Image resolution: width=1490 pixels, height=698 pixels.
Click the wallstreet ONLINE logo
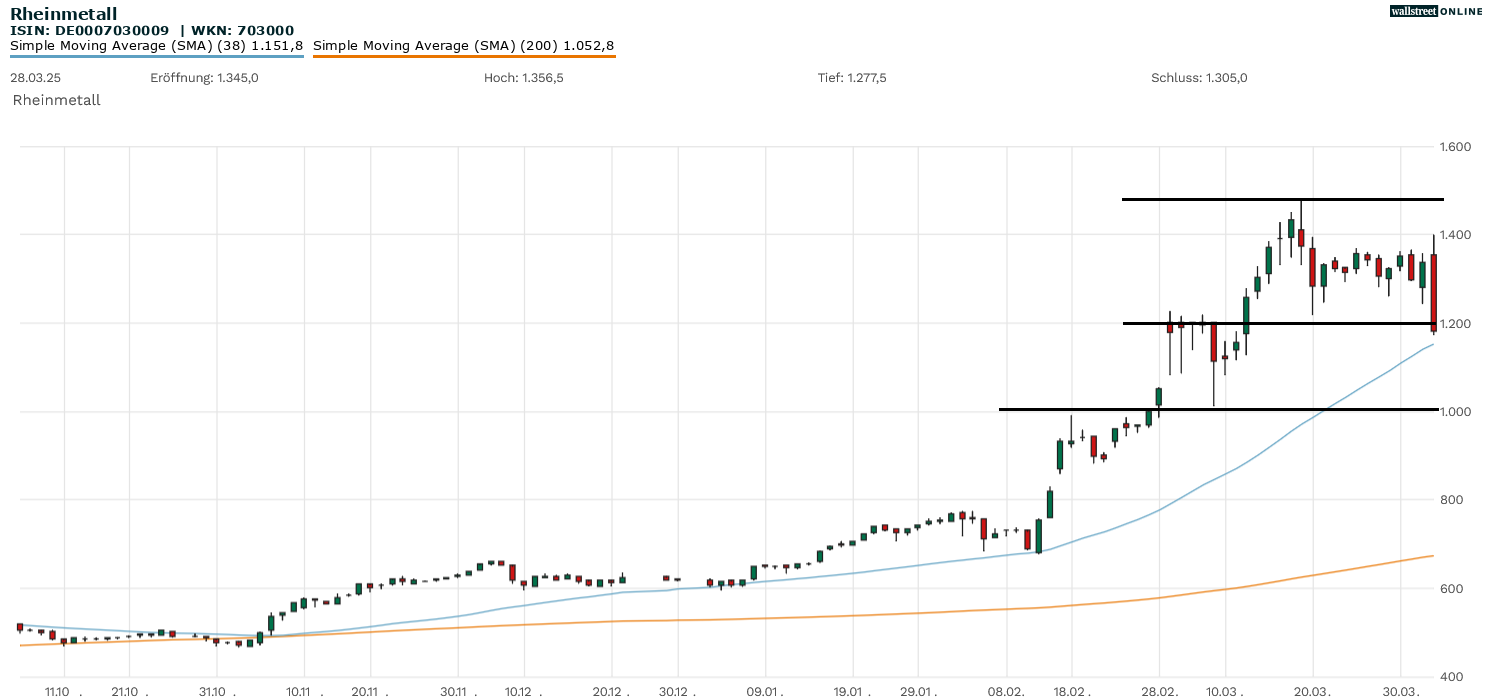[x=1436, y=11]
